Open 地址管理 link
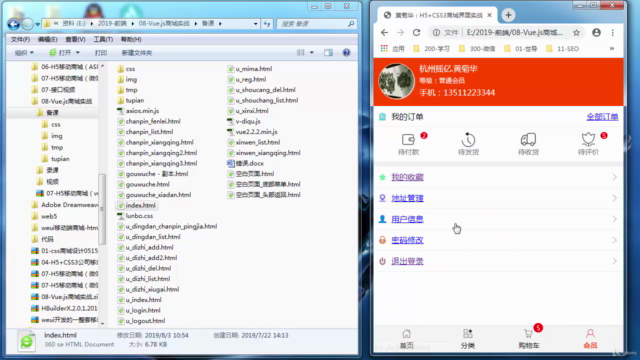 407,198
